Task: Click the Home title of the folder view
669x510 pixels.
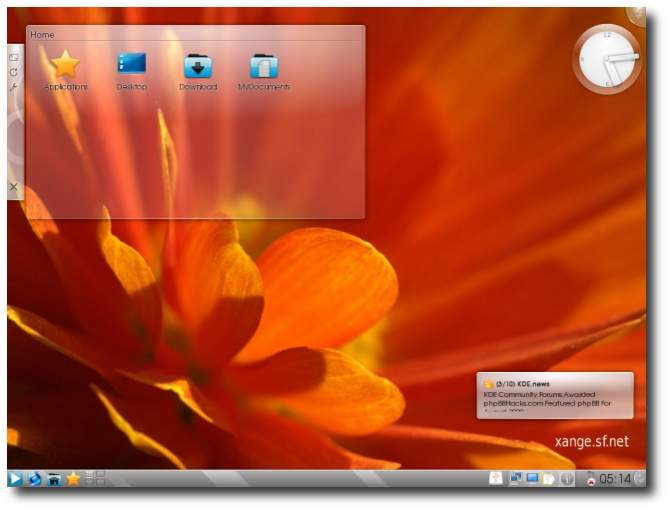Action: click(42, 35)
